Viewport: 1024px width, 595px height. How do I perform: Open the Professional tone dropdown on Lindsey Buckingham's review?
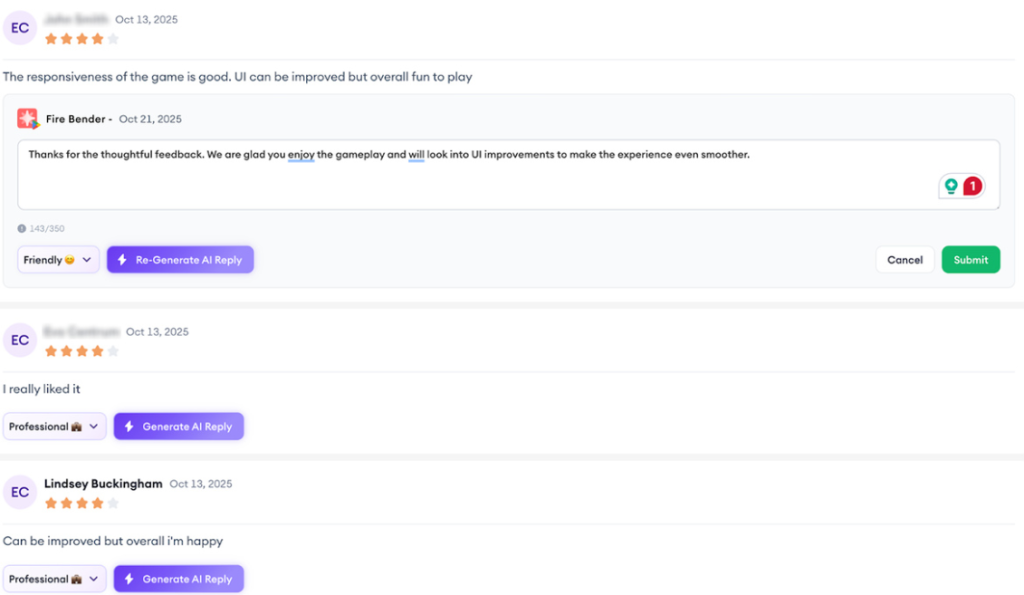click(55, 579)
